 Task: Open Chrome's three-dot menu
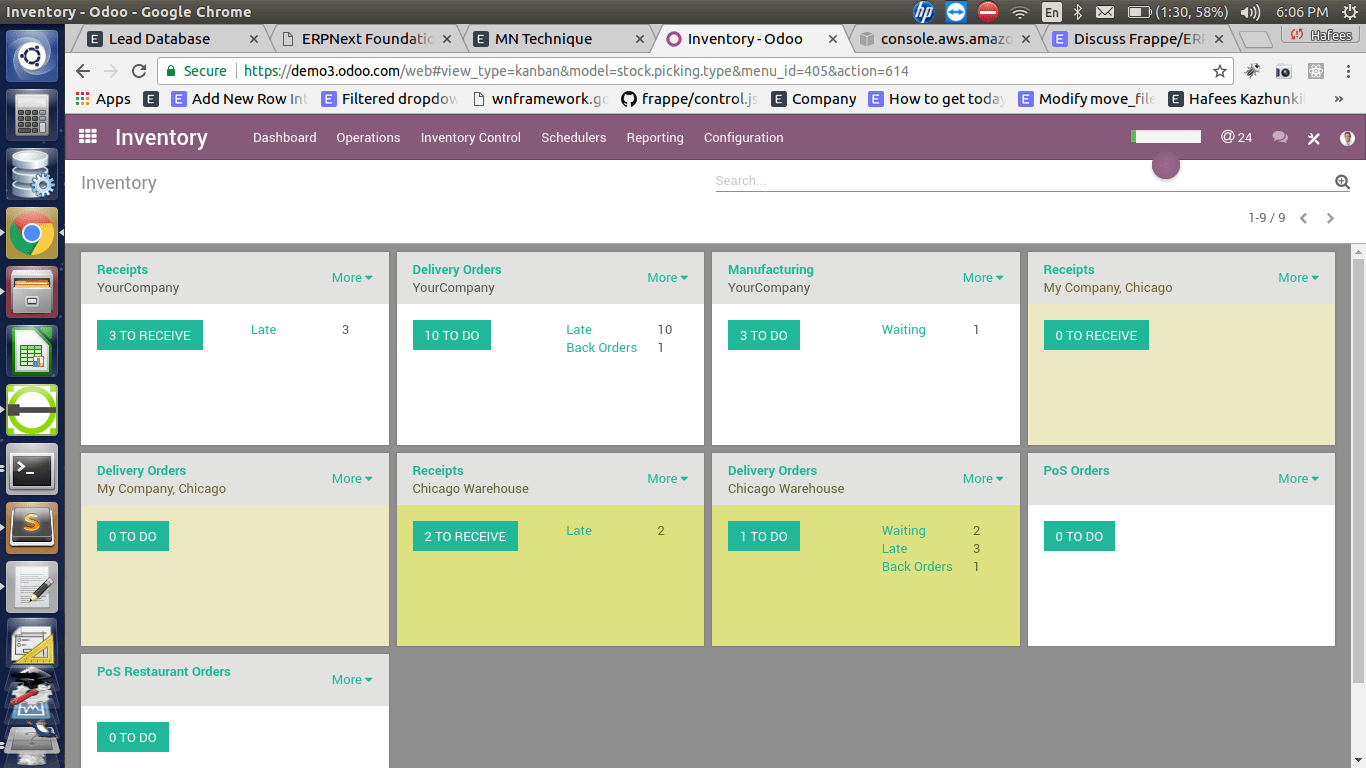(x=1347, y=71)
